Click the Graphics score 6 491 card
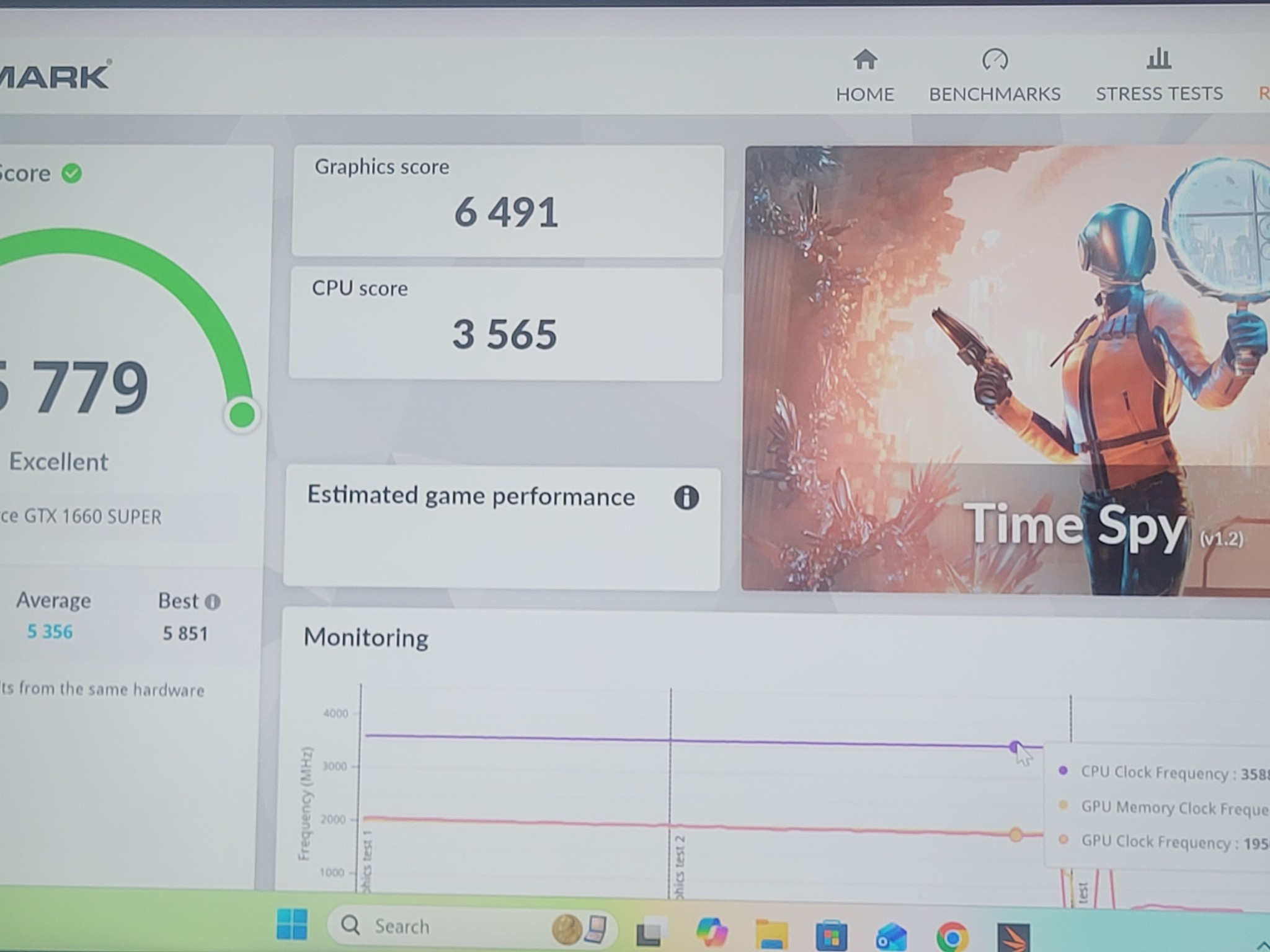Viewport: 1270px width, 952px height. pyautogui.click(x=507, y=201)
